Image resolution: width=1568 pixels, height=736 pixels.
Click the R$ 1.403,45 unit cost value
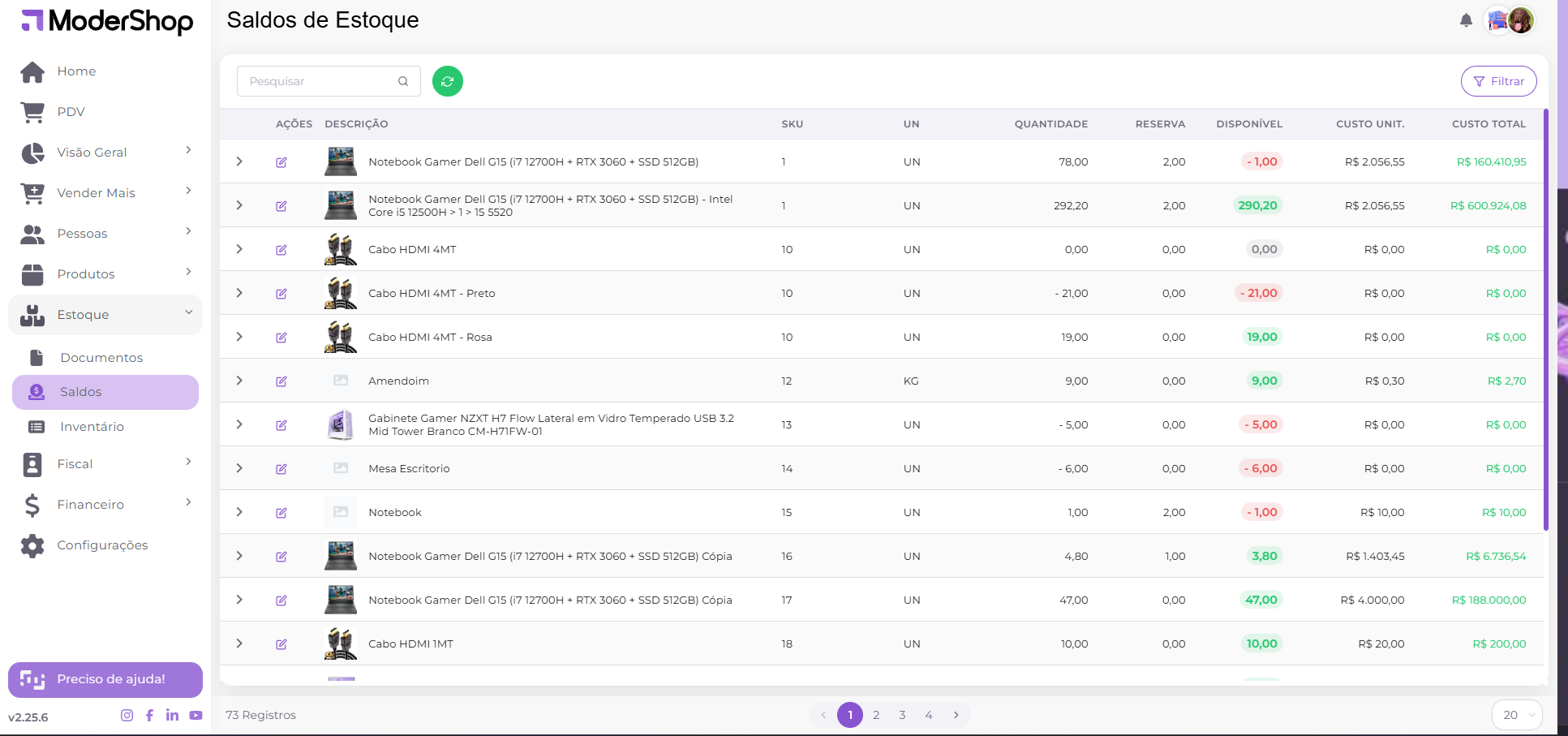(x=1375, y=556)
